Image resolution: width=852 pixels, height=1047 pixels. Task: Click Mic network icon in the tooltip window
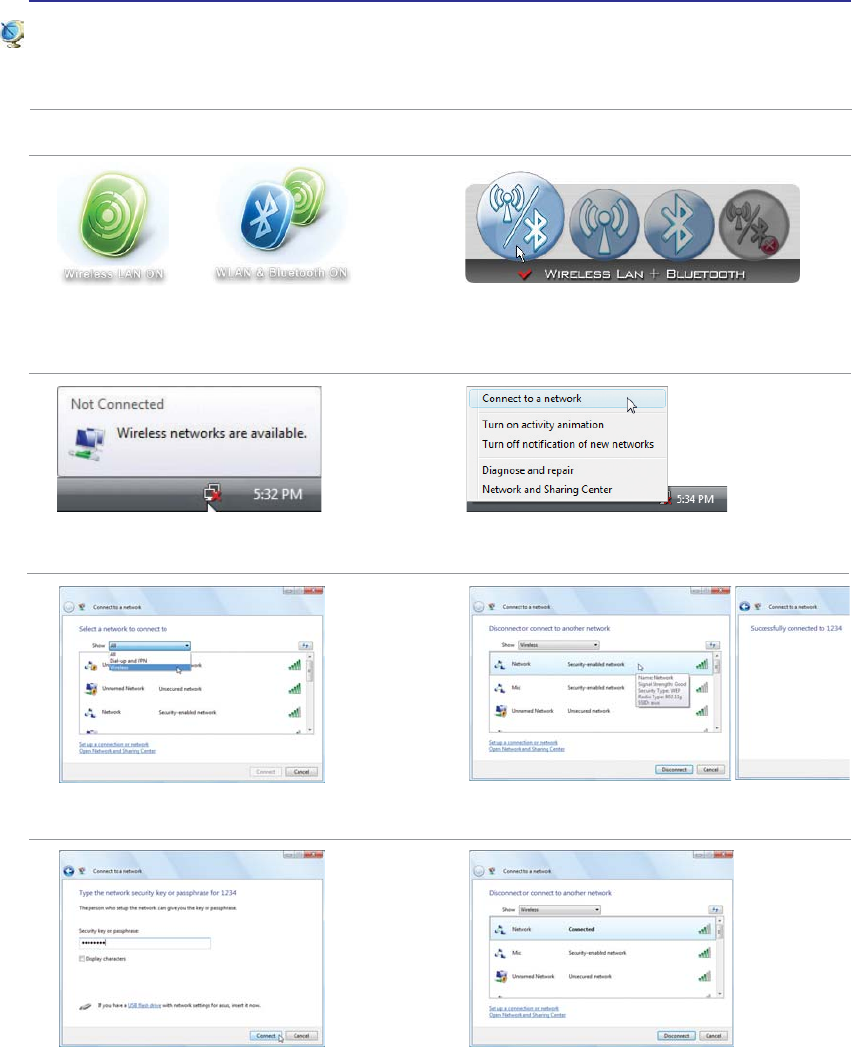499,688
